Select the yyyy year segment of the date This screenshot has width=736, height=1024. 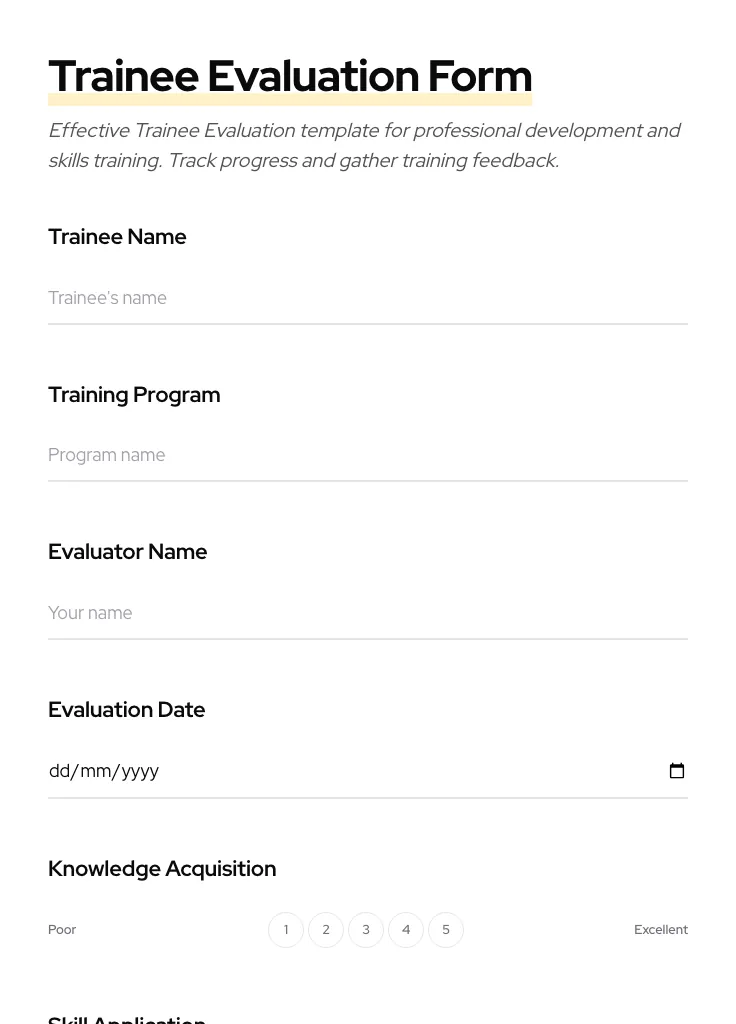140,771
